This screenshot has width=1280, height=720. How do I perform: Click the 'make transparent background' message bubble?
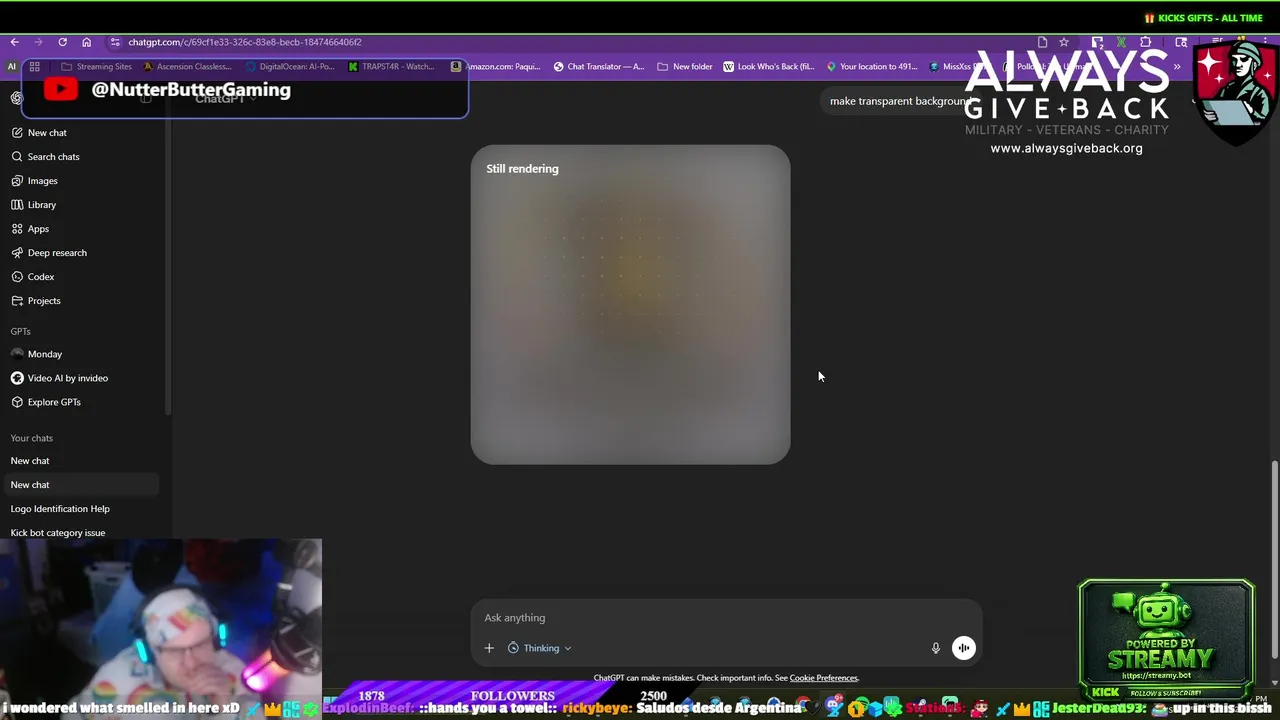[900, 101]
